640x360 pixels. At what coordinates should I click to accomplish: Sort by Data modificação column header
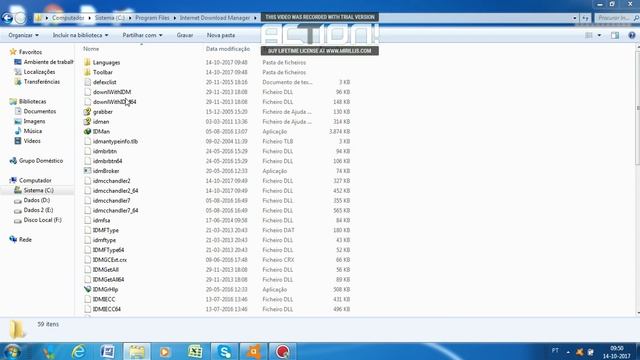tap(228, 49)
